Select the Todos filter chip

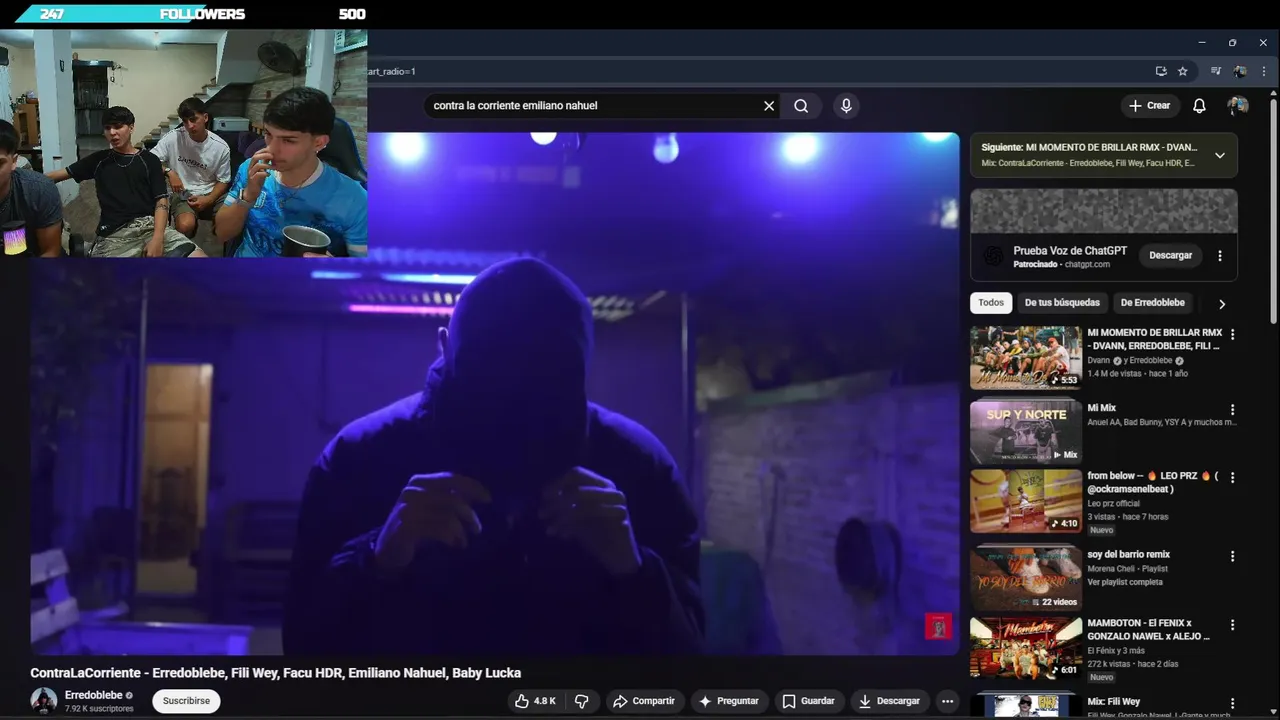pyautogui.click(x=991, y=303)
